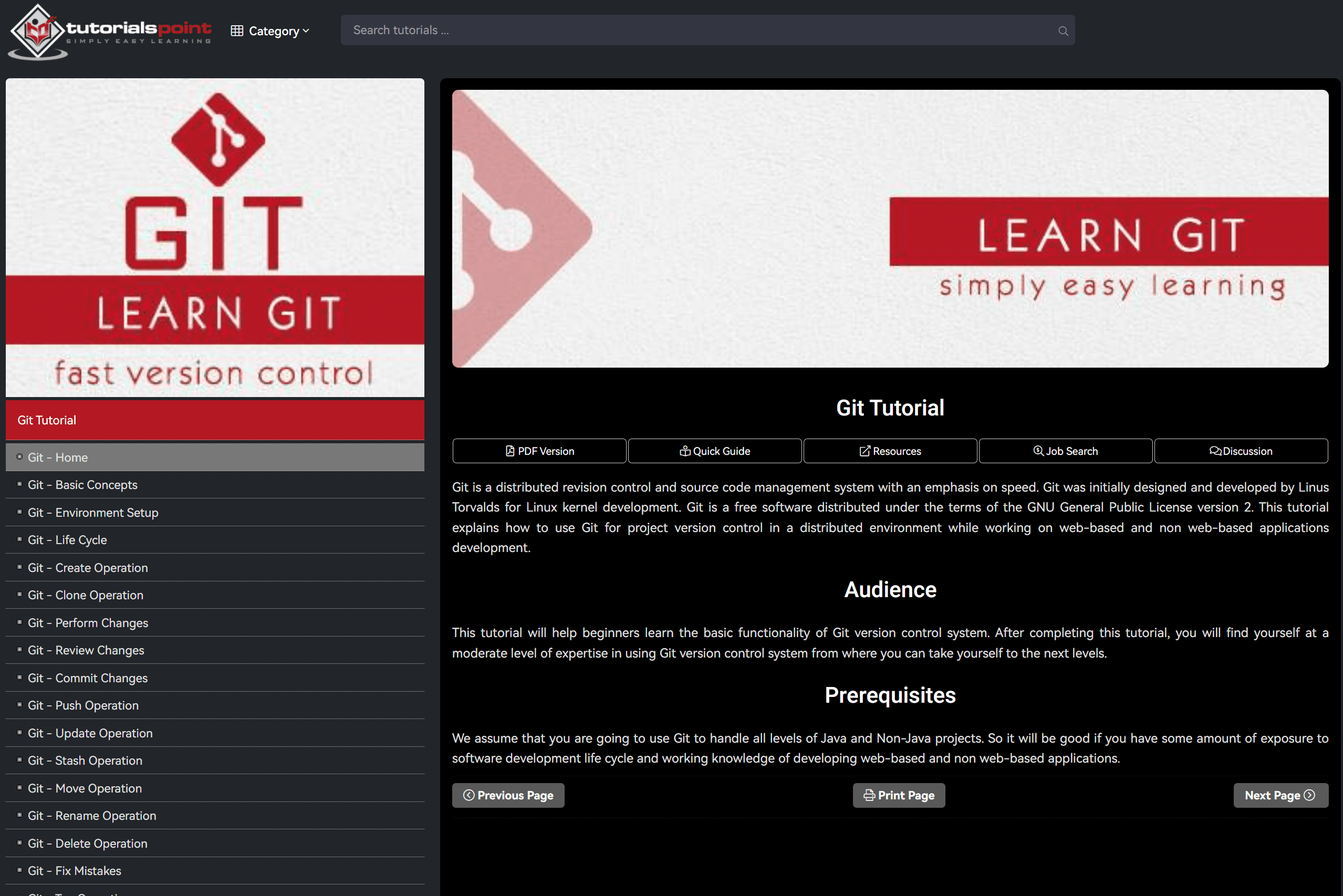Go to the Previous Page
Viewport: 1343px width, 896px height.
click(508, 795)
